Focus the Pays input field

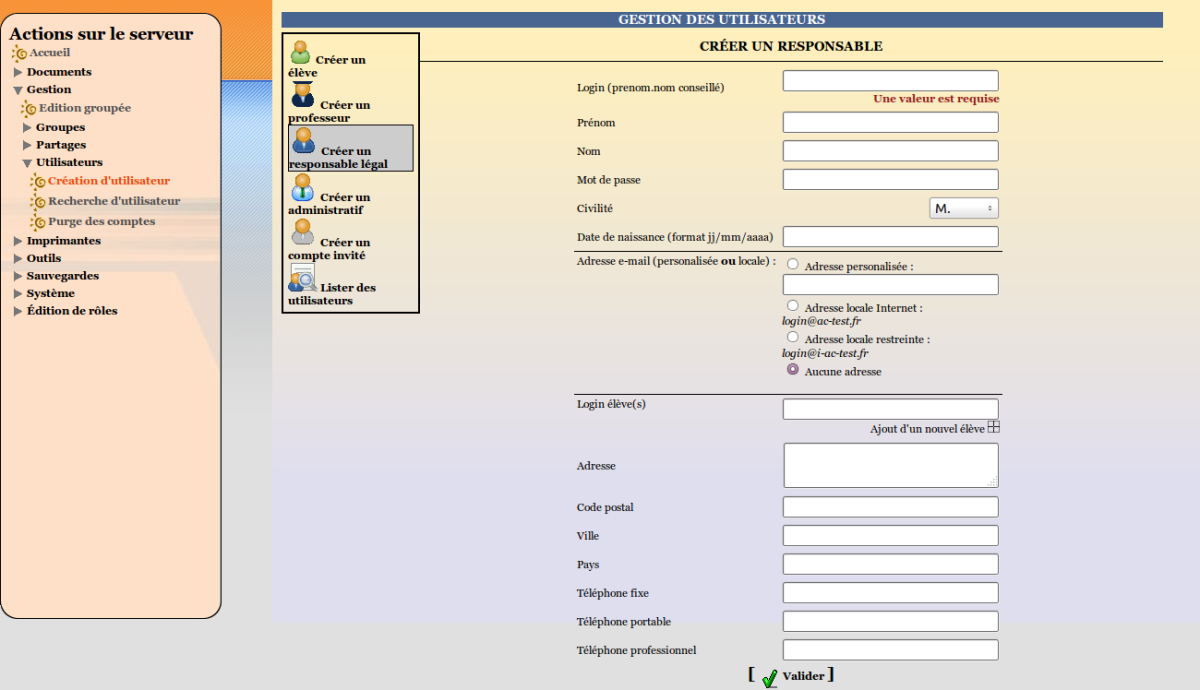pyautogui.click(x=891, y=564)
